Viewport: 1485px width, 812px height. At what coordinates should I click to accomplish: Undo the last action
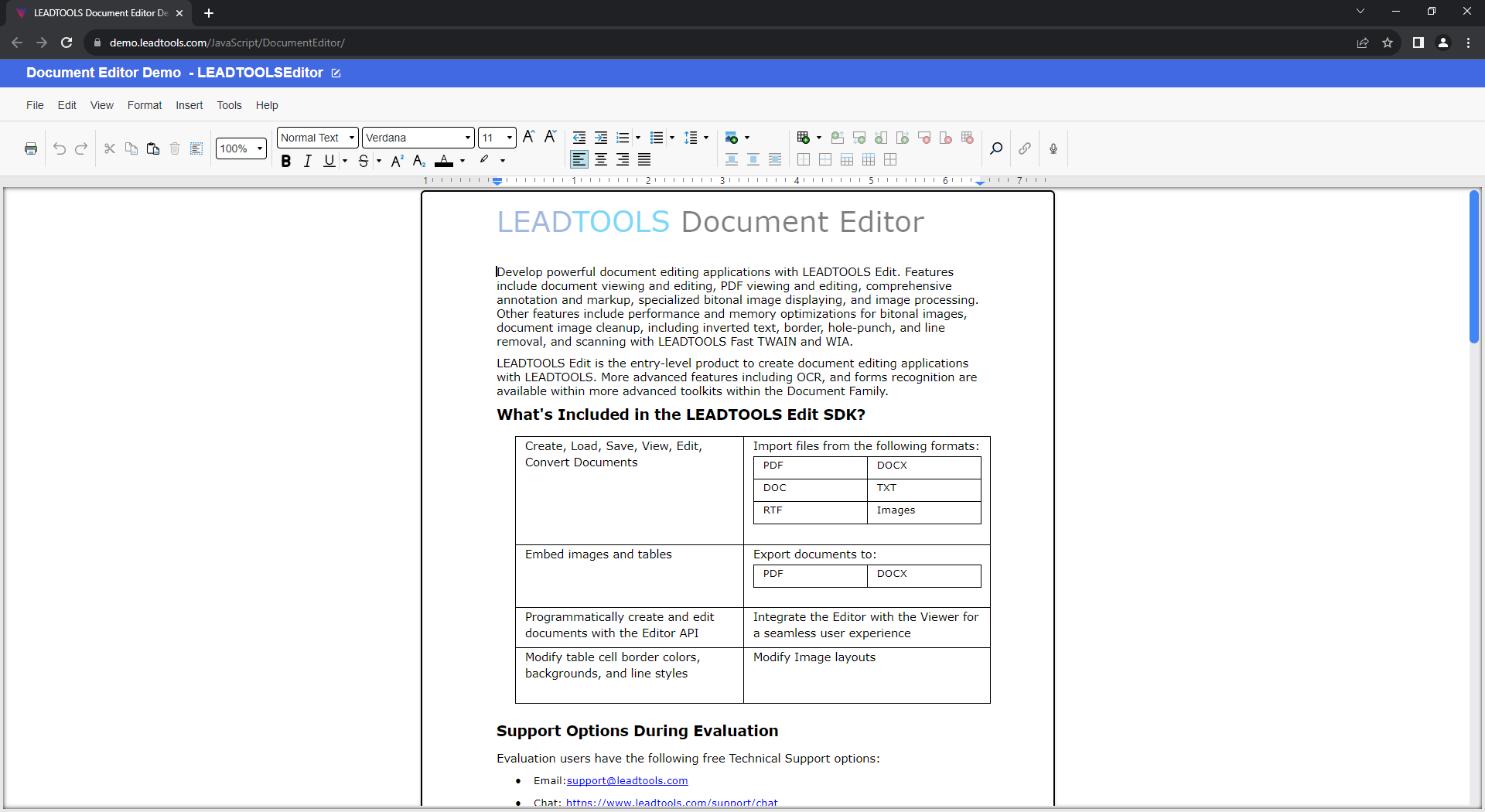click(60, 148)
